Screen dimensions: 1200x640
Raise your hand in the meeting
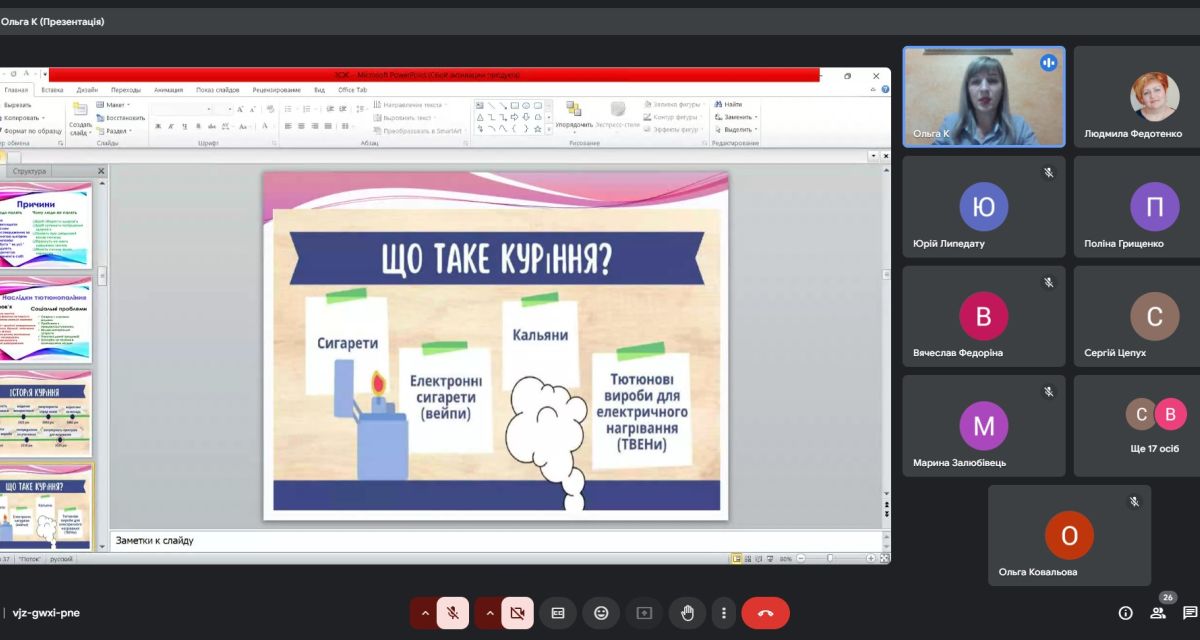(687, 613)
